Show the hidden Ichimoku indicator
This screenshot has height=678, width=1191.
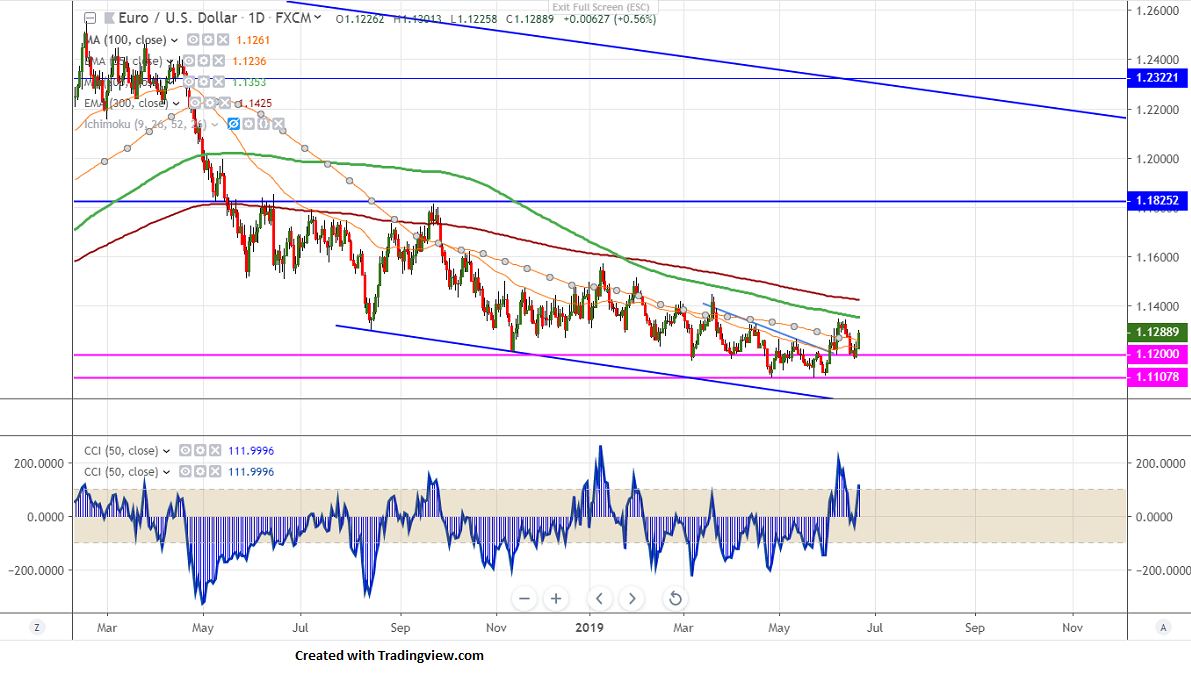[x=234, y=124]
